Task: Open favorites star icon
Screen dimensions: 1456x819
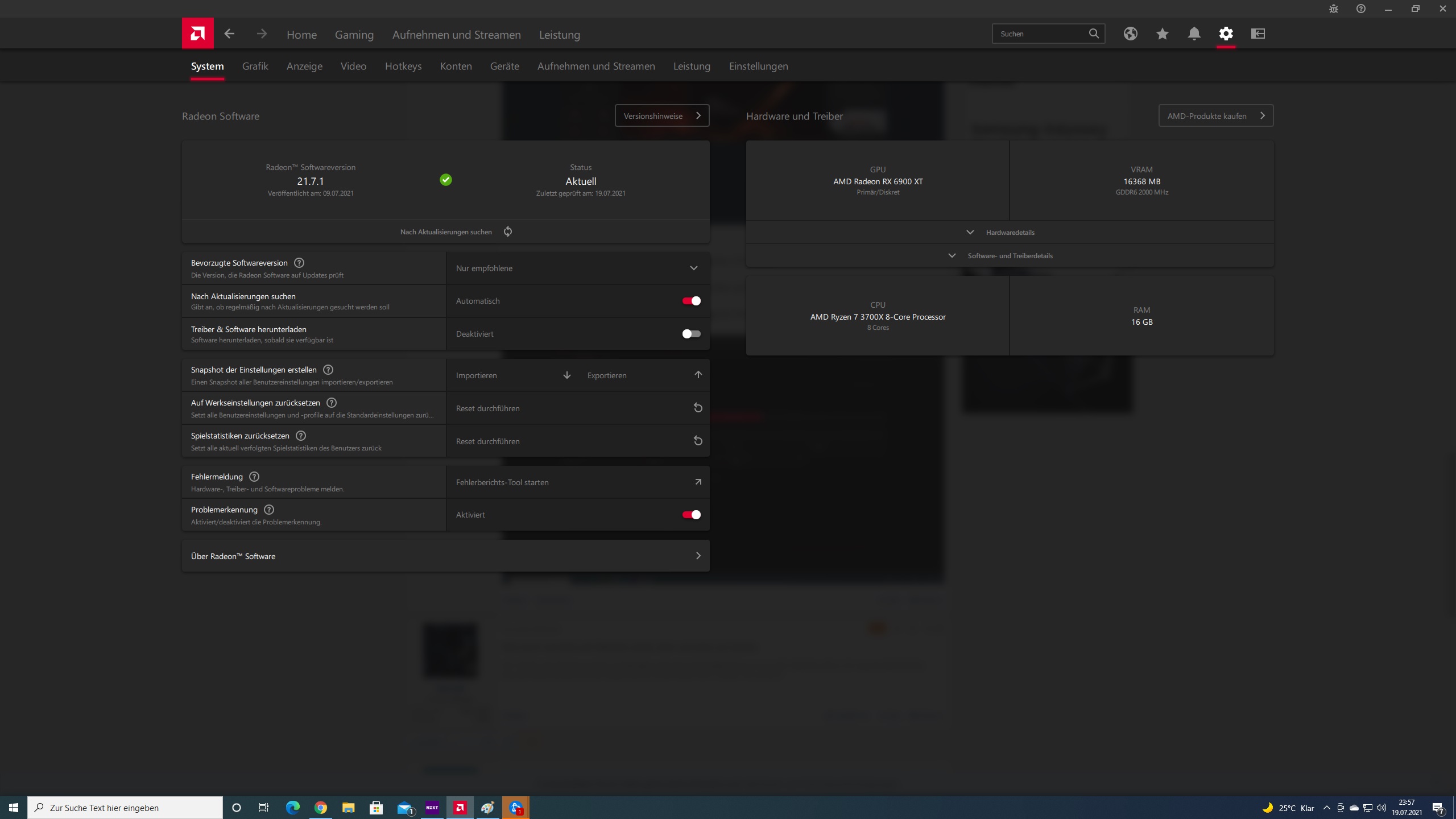Action: pos(1162,34)
